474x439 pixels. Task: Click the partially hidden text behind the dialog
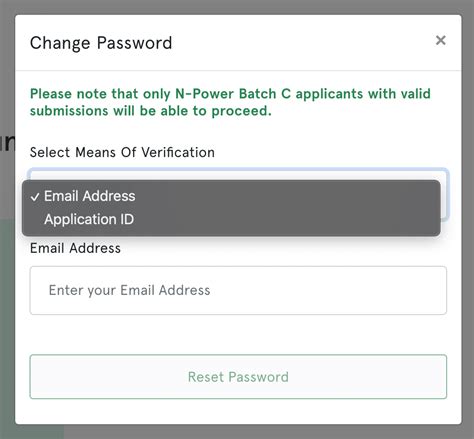pos(7,143)
